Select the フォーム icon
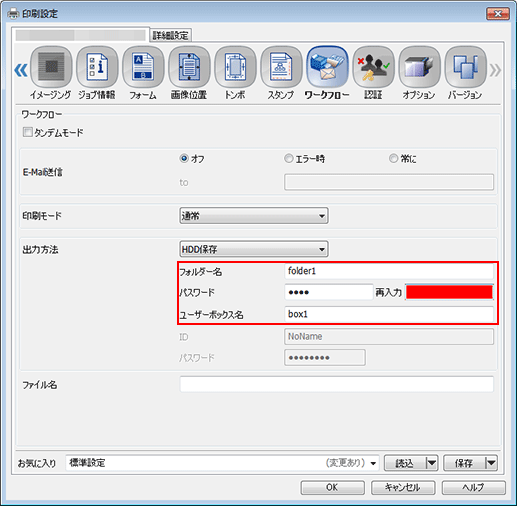517x506 pixels. pyautogui.click(x=143, y=67)
